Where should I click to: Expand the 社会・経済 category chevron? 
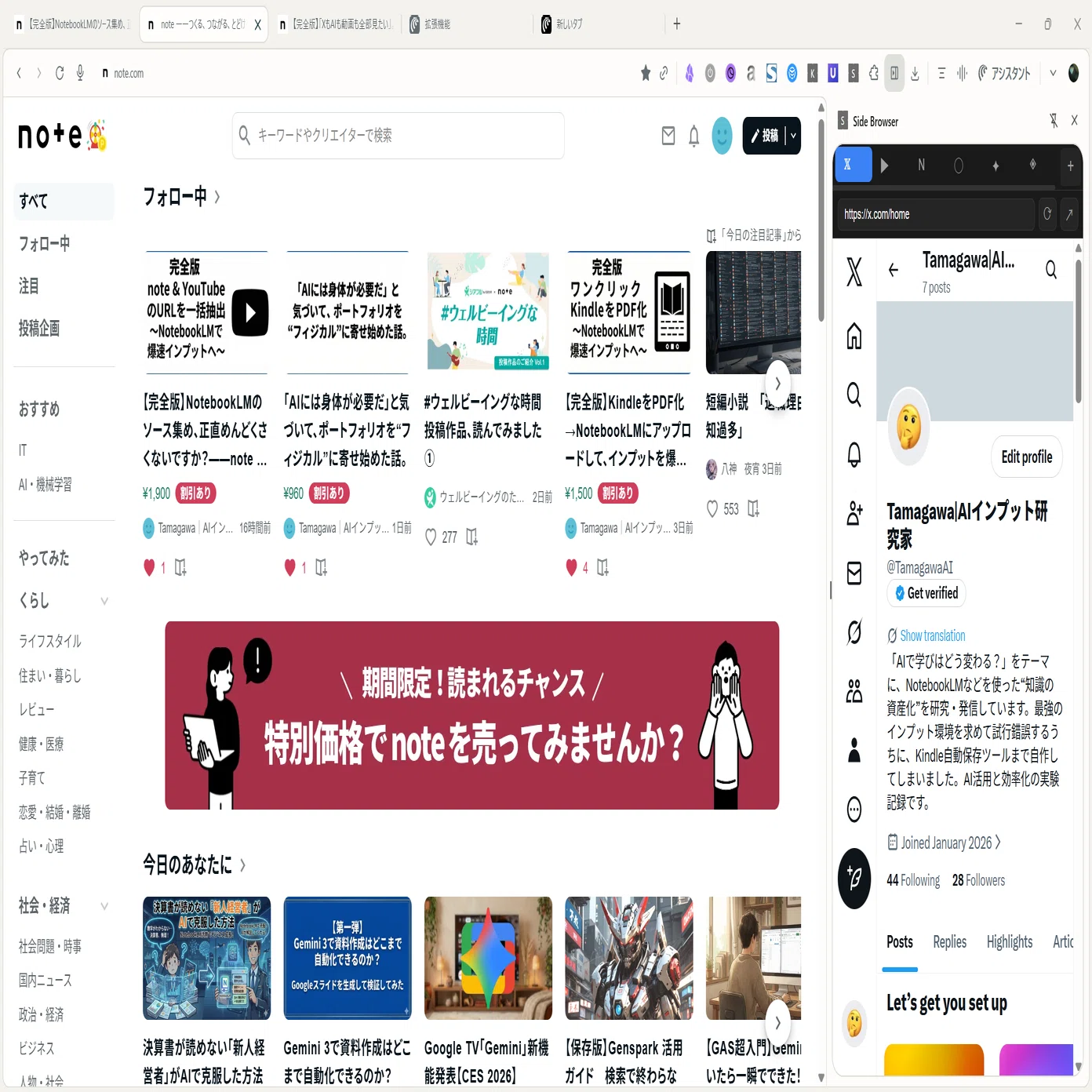click(104, 906)
